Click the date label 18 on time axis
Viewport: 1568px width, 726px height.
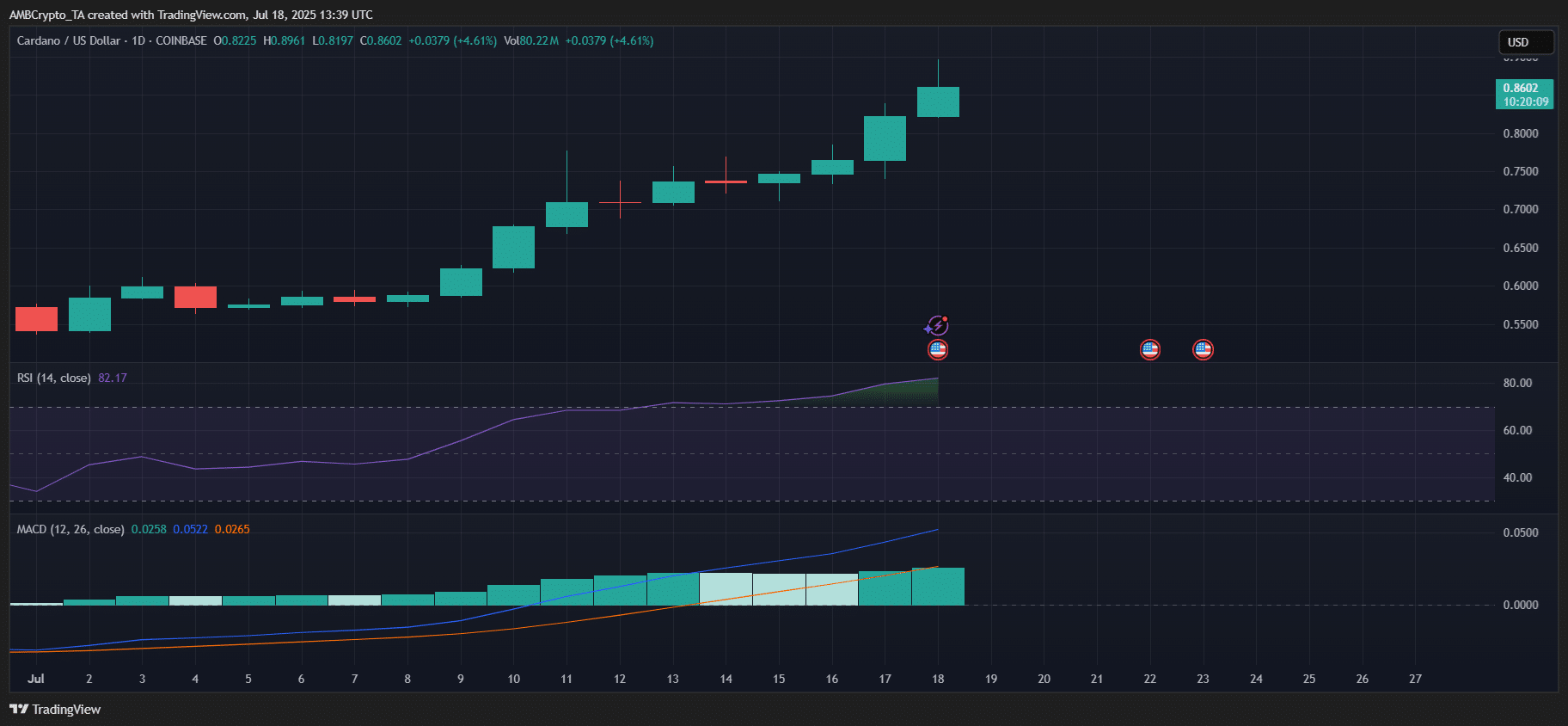pos(938,679)
